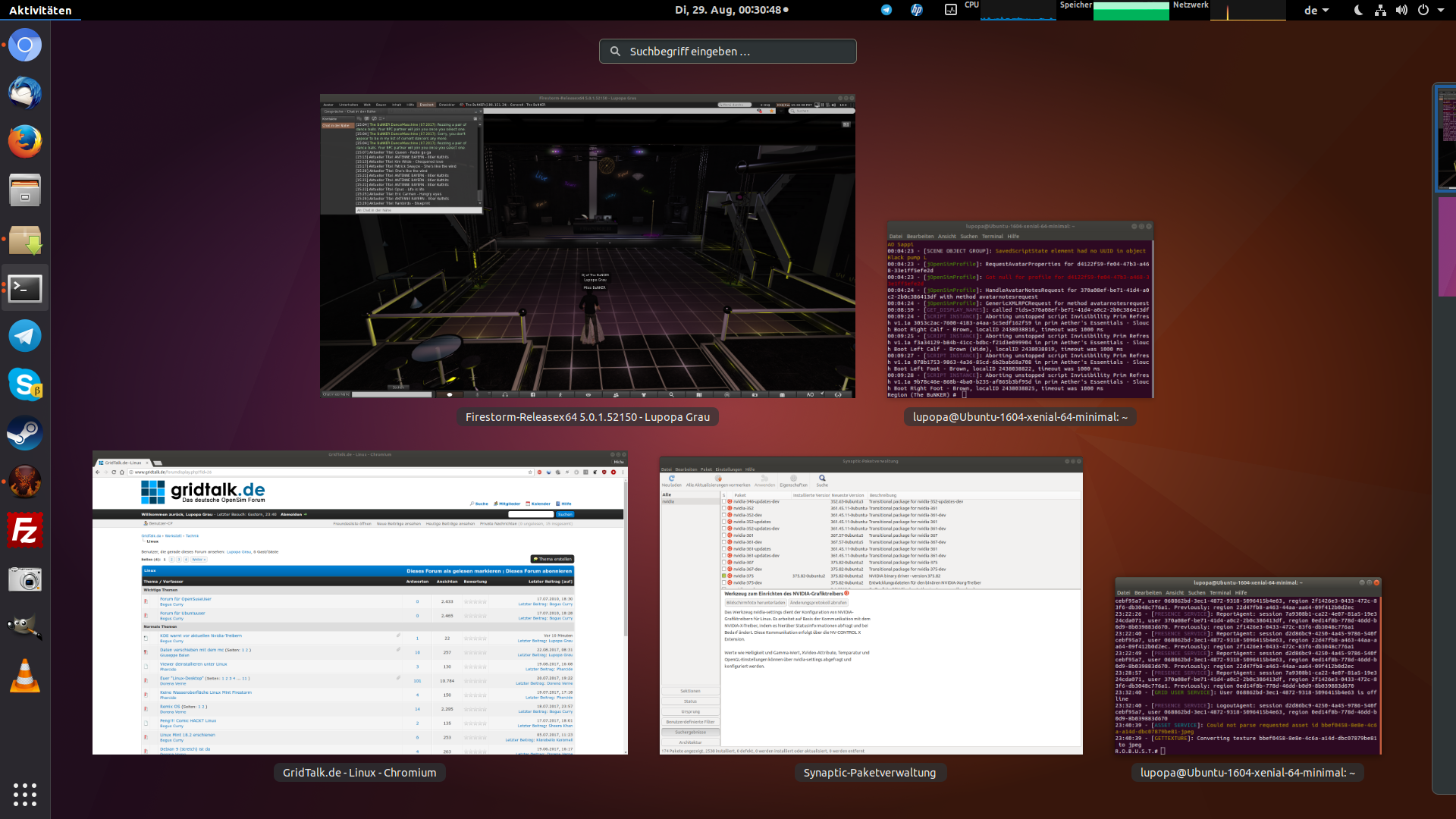Focus the 'Suchbegriff eingeben' search field
This screenshot has width=1456, height=819.
(x=728, y=52)
